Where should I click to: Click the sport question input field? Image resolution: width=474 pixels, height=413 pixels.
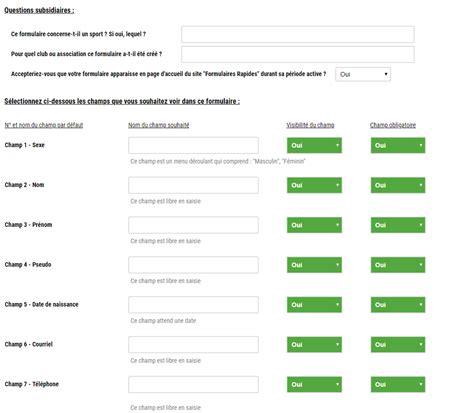(x=298, y=34)
